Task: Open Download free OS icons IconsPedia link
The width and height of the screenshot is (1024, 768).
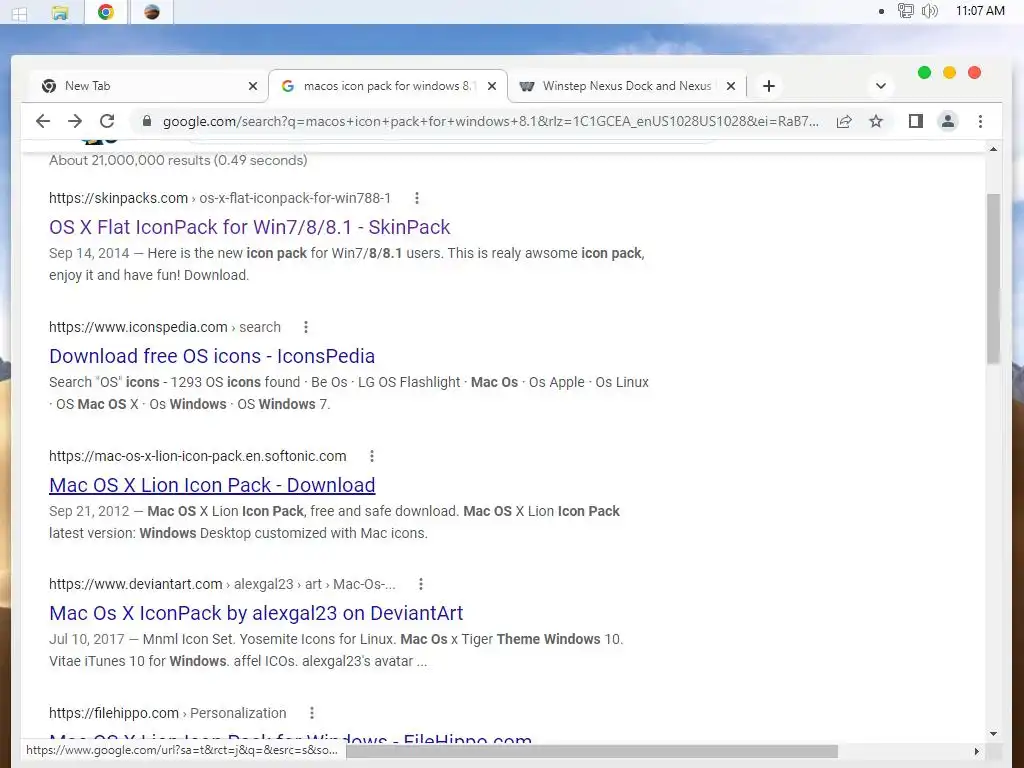Action: tap(212, 357)
